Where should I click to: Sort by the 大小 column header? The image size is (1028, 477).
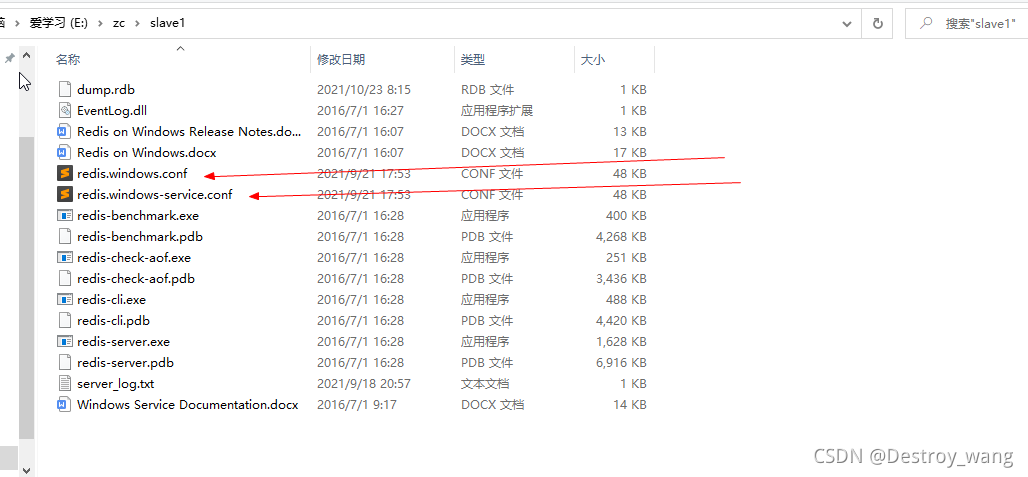pyautogui.click(x=593, y=60)
